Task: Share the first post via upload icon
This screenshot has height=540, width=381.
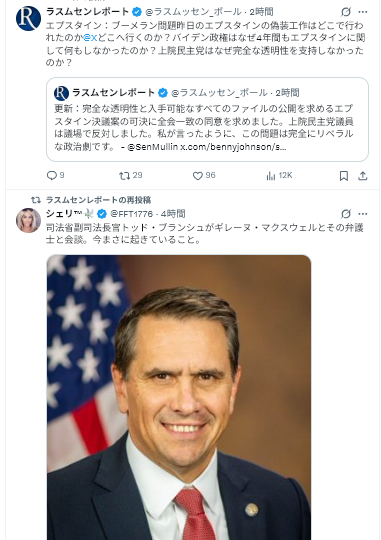Action: coord(362,176)
